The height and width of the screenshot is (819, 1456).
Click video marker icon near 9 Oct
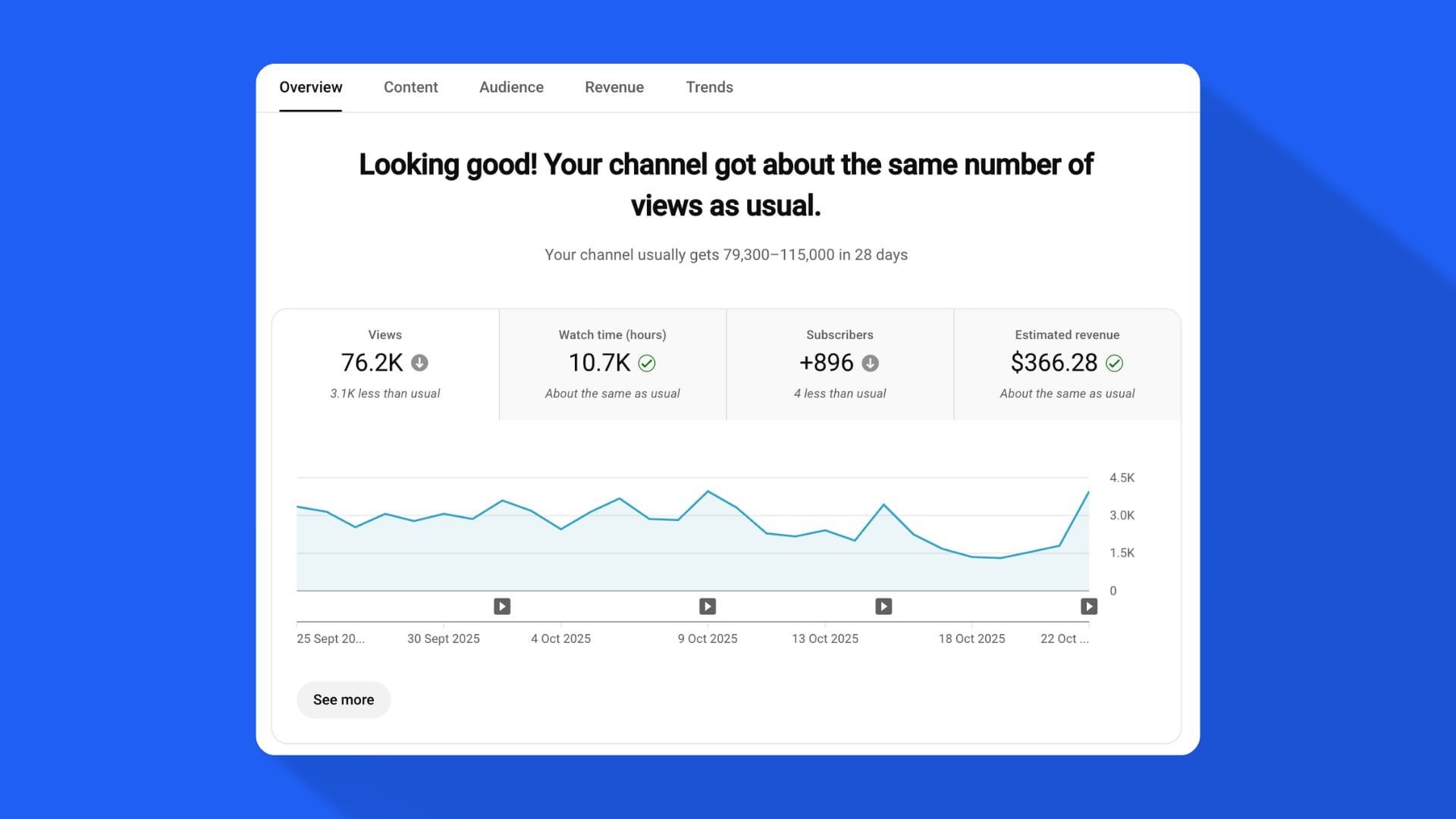click(708, 606)
